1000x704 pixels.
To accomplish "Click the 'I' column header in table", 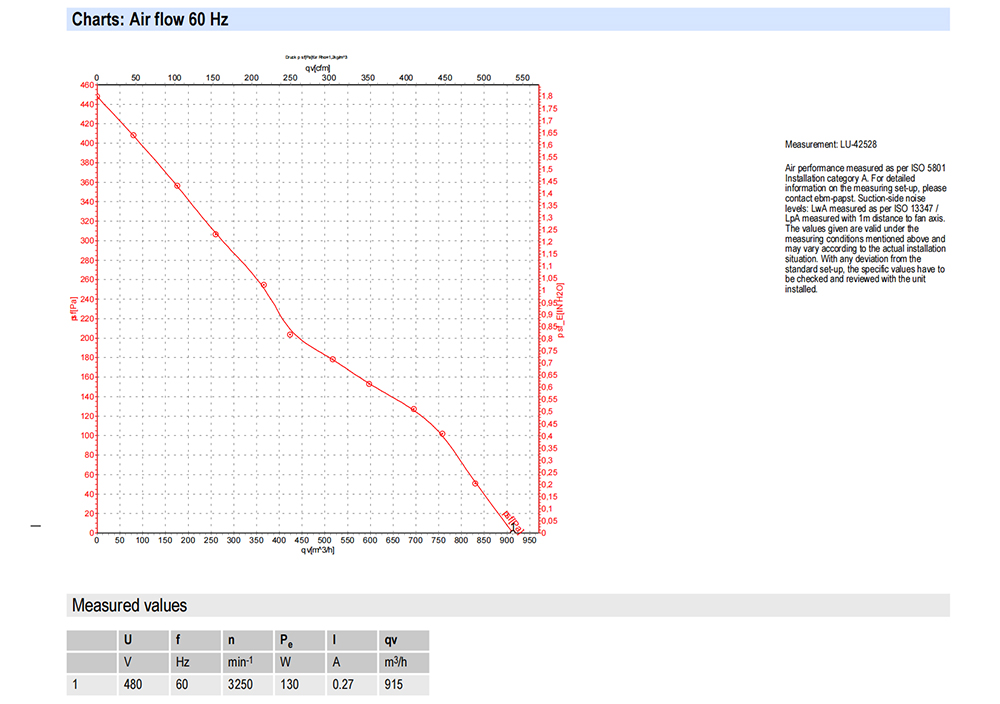I will (x=351, y=640).
